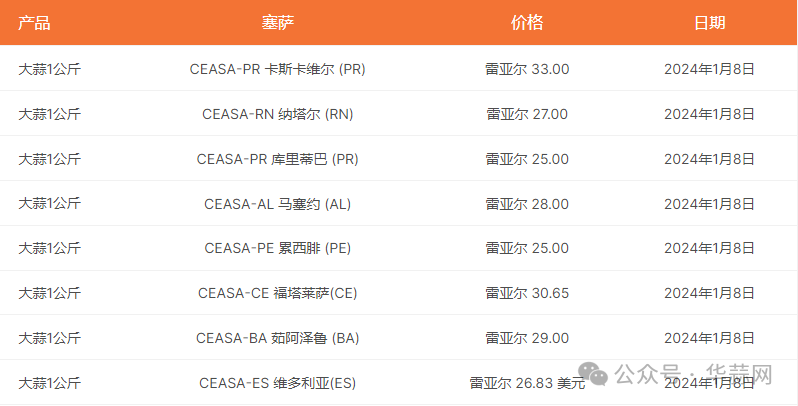
Task: Select CEASA-PR 卡斯卡维尔 (PR) cell
Action: point(278,69)
